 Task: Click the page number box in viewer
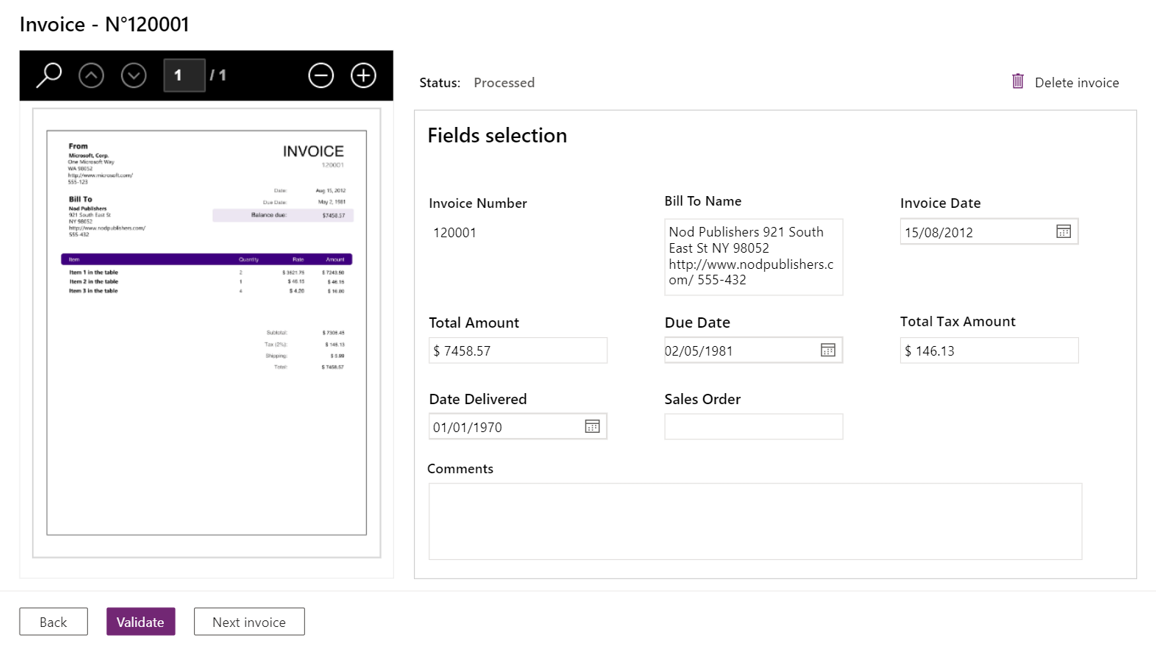(184, 75)
